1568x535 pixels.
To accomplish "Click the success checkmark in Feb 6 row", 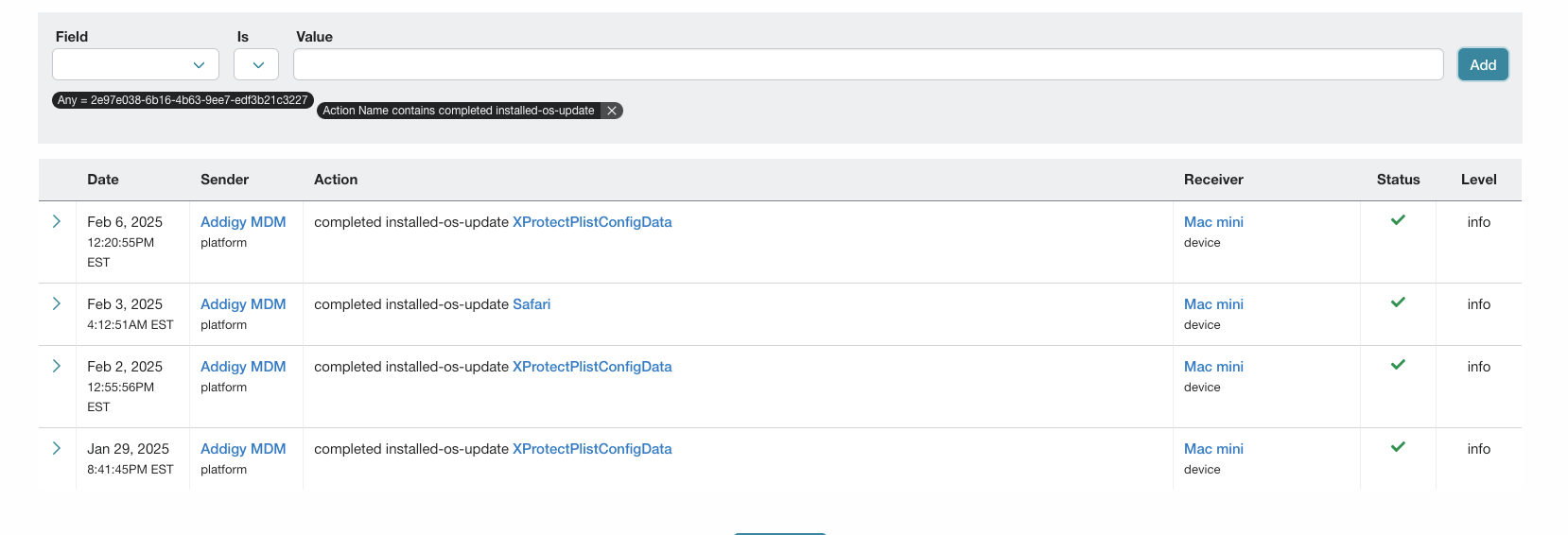I will pyautogui.click(x=1398, y=220).
